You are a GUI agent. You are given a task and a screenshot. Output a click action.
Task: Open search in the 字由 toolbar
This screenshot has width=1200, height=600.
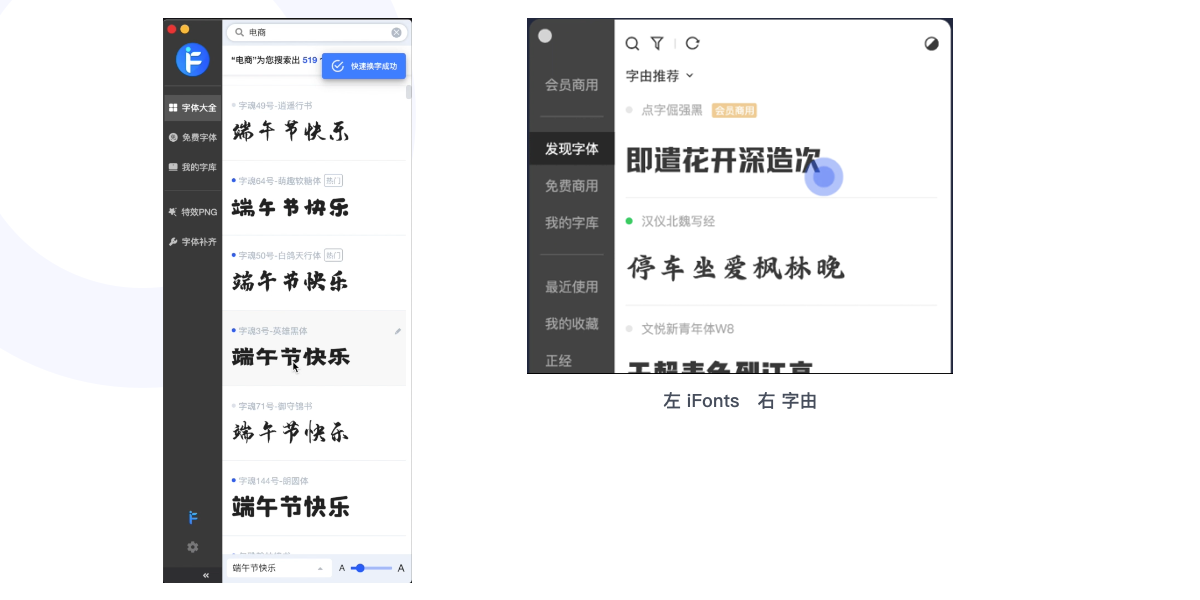632,44
